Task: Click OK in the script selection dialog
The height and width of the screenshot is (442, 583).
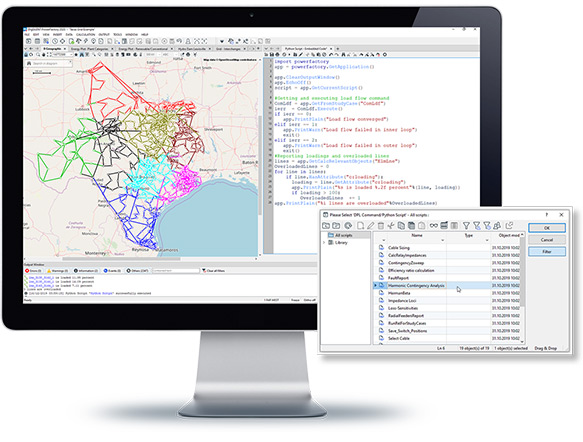Action: (x=547, y=228)
